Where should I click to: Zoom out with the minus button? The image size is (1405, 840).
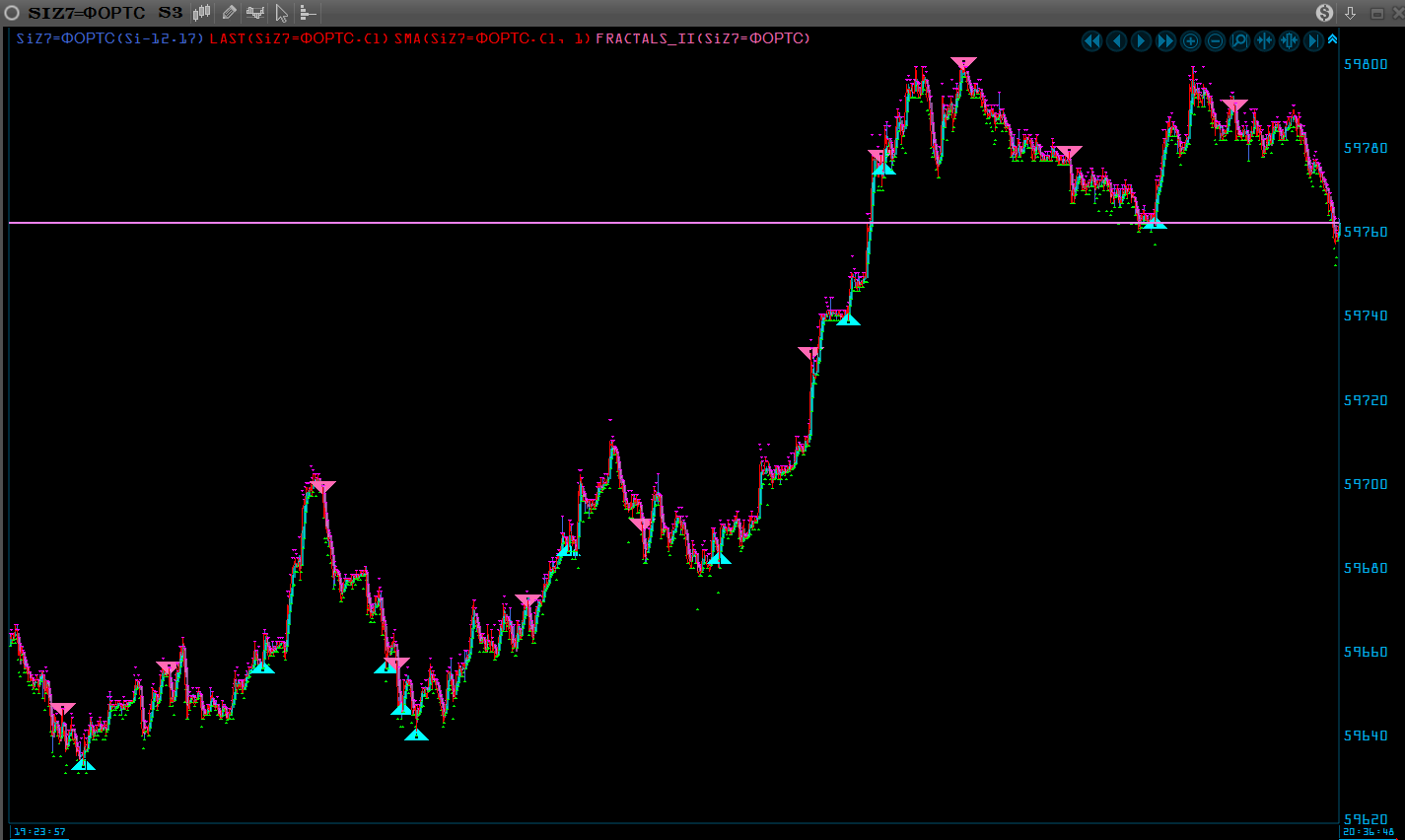coord(1215,40)
